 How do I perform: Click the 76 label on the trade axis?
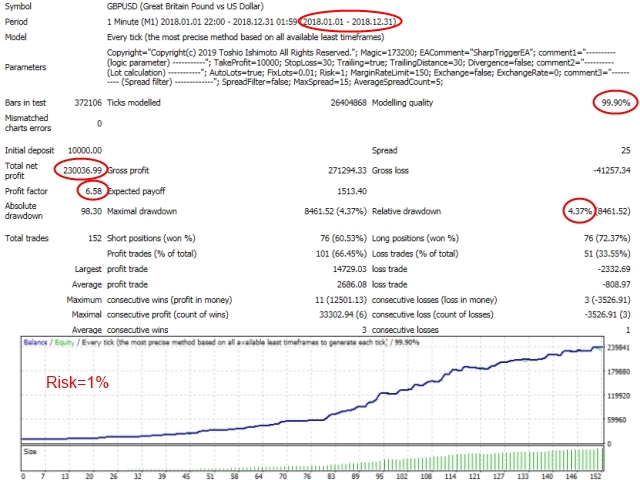(307, 476)
